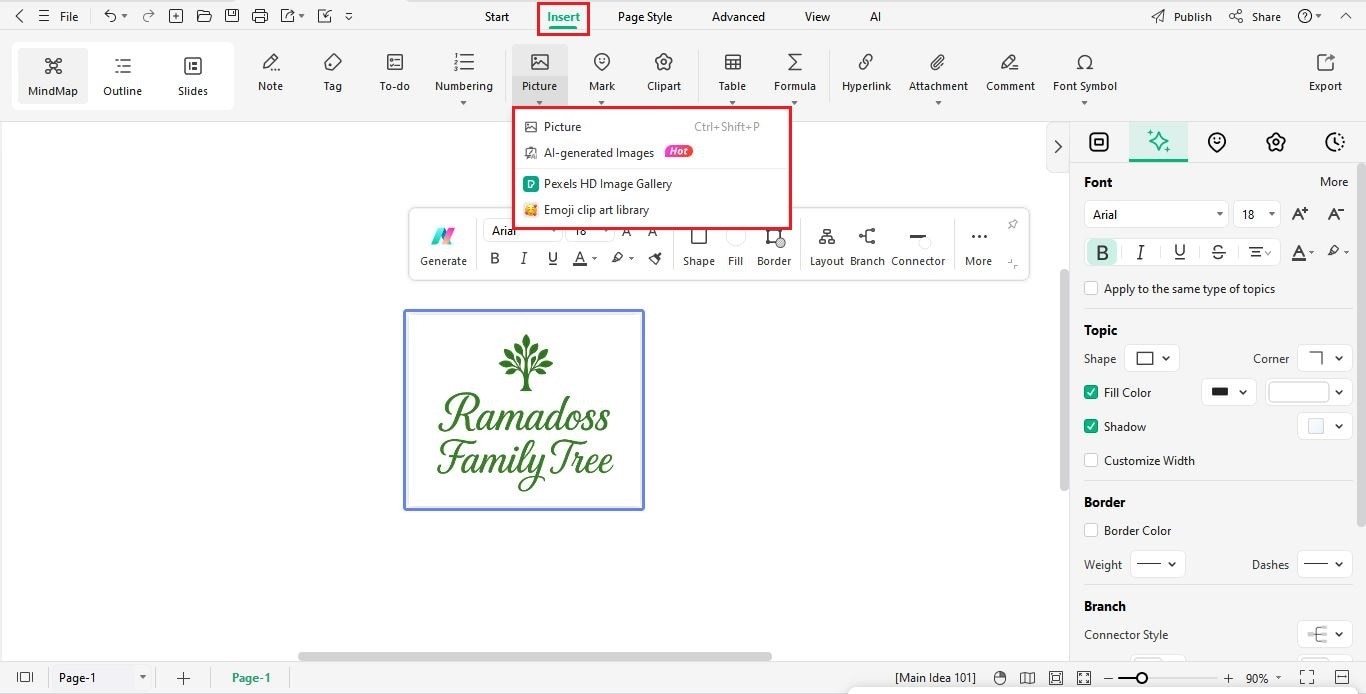
Task: Click the New file plus icon
Action: 176,16
